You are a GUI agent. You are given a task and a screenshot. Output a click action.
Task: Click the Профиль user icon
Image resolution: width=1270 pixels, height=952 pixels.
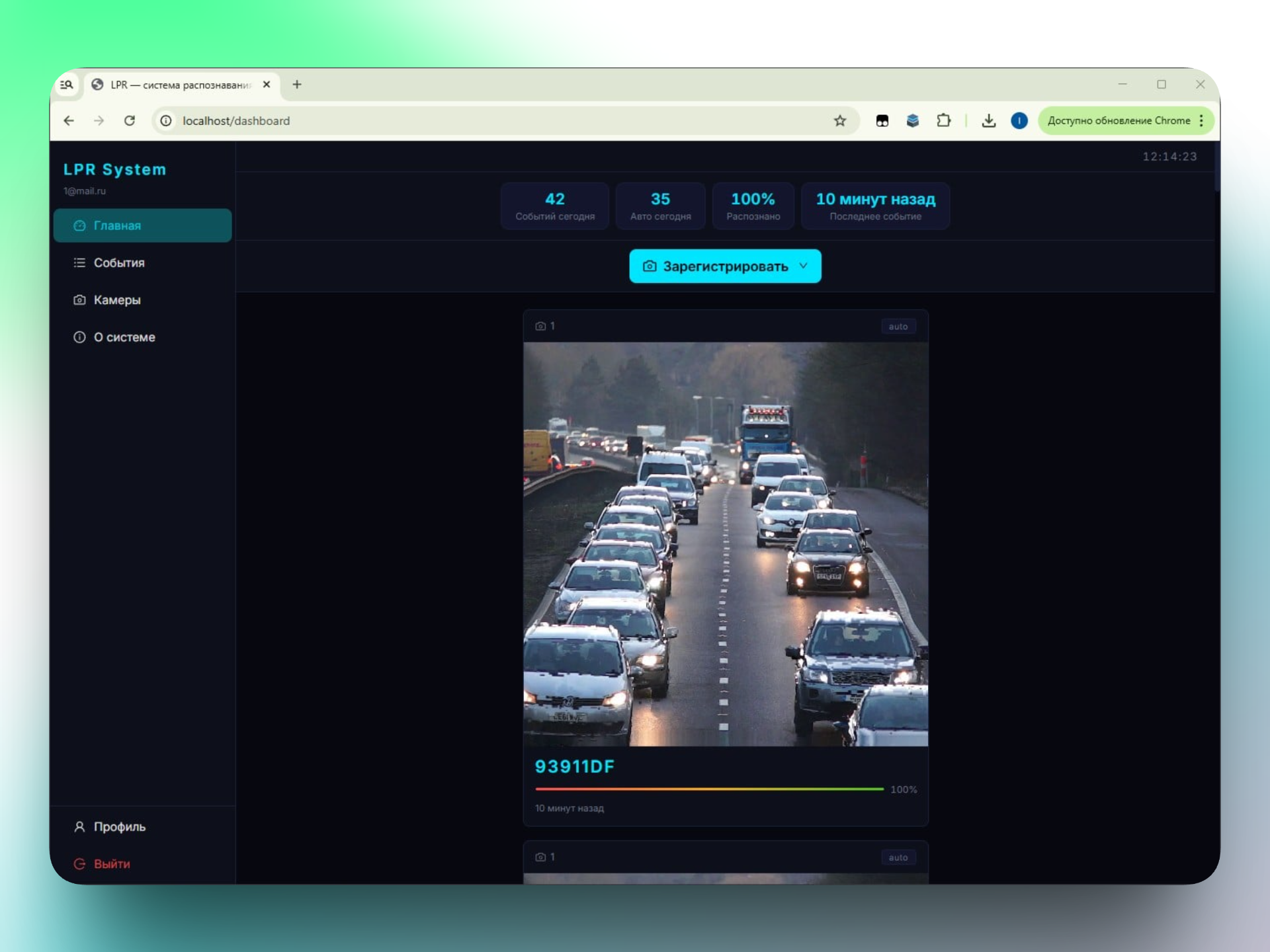(x=79, y=826)
